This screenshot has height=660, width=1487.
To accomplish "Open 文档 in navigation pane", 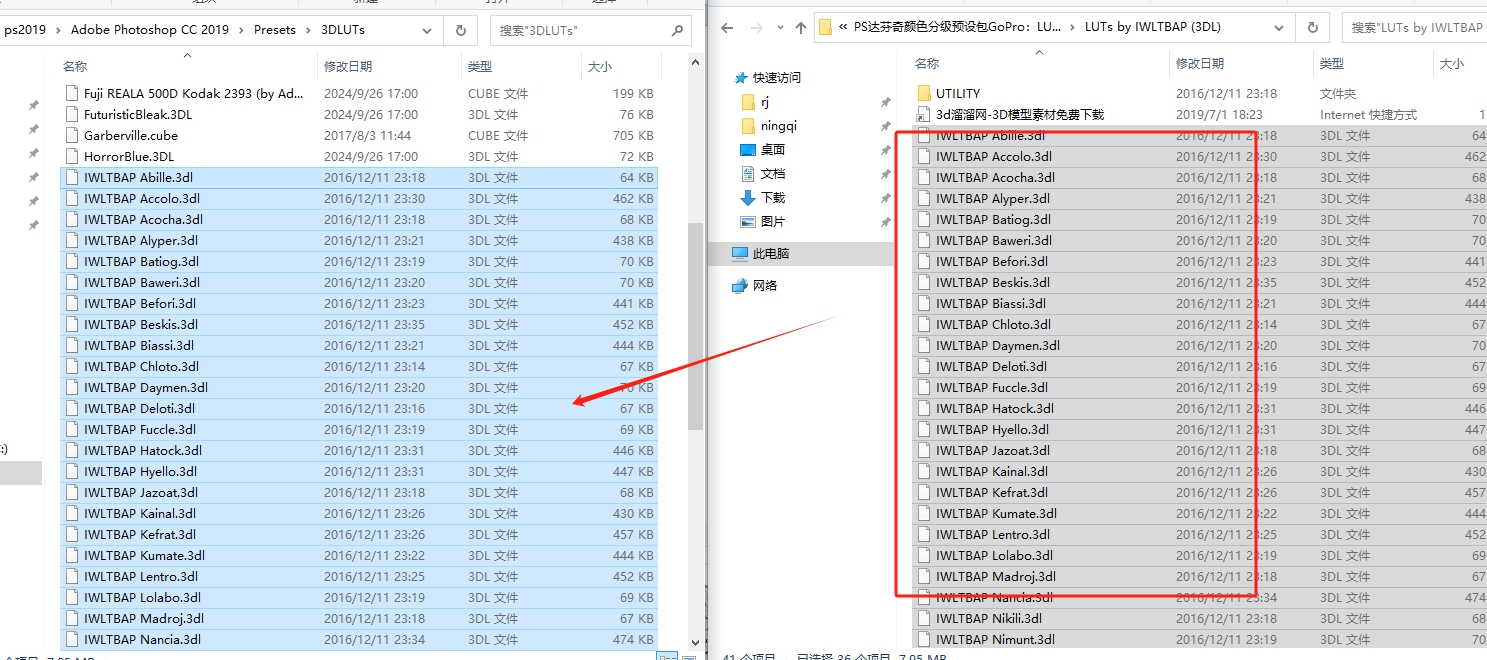I will [772, 174].
